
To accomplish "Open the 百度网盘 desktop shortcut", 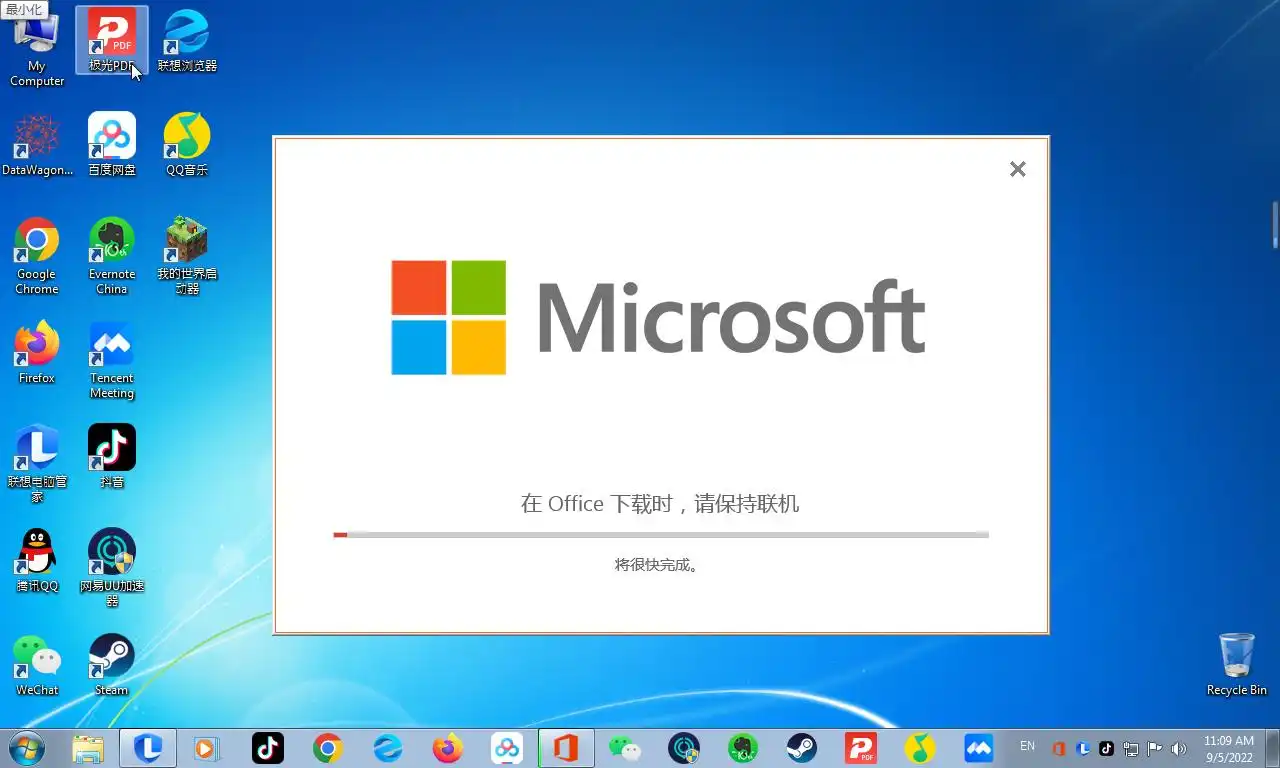I will point(112,146).
